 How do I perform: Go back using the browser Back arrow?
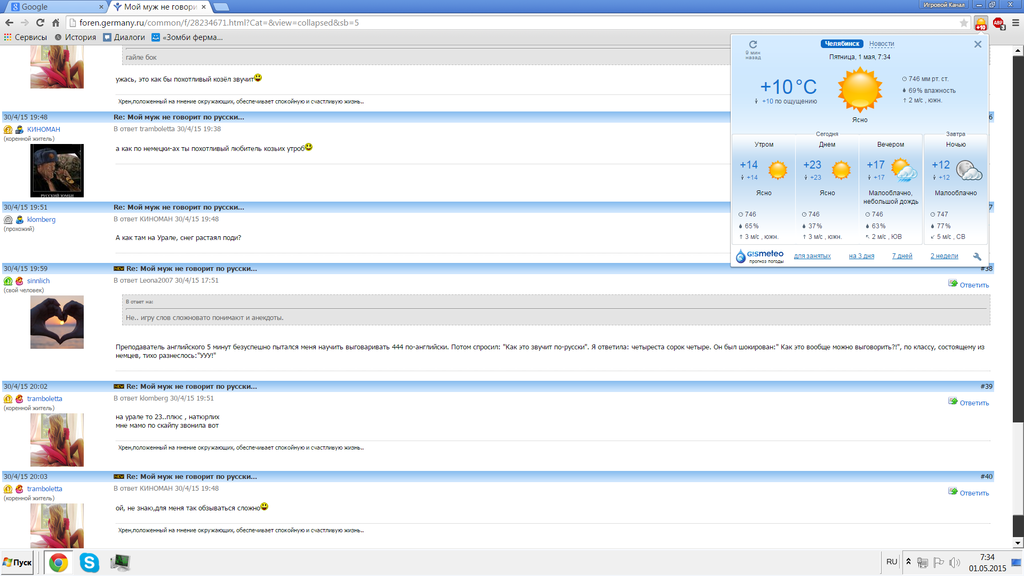coord(9,23)
